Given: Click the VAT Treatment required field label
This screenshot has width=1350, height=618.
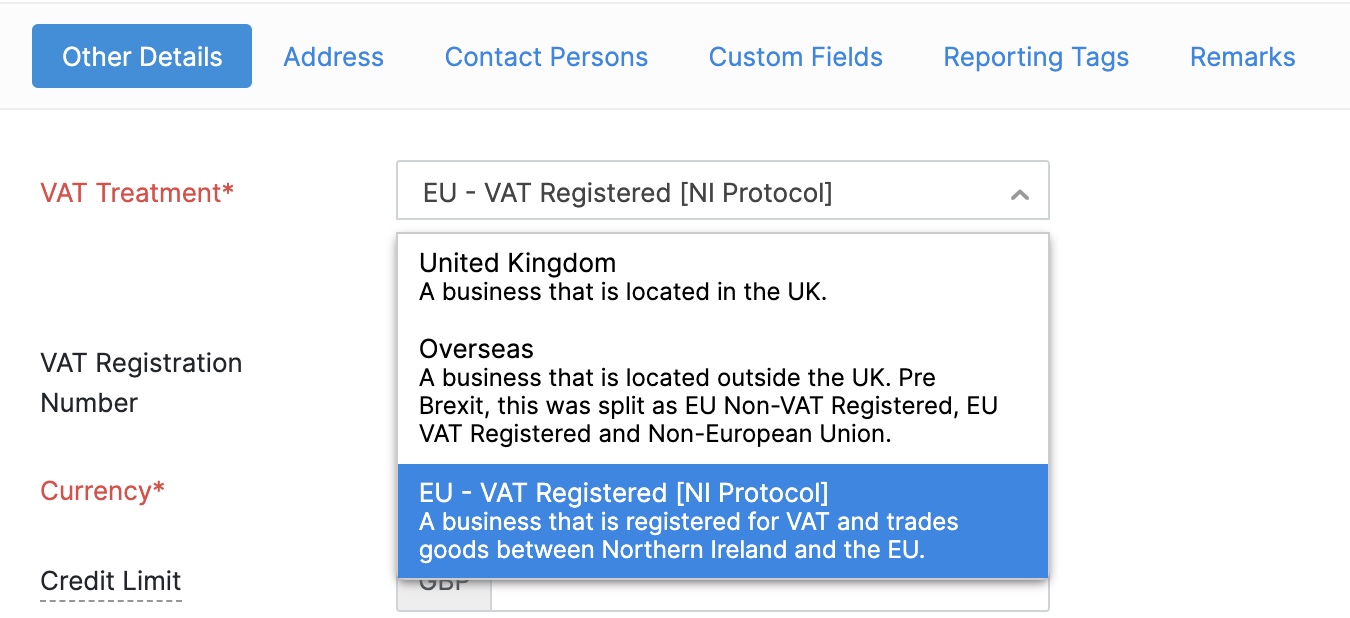Looking at the screenshot, I should (x=137, y=192).
